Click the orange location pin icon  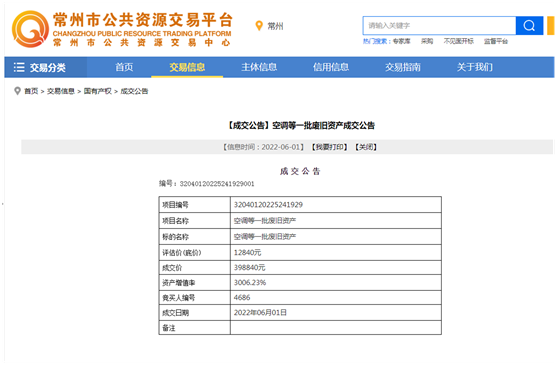(259, 26)
